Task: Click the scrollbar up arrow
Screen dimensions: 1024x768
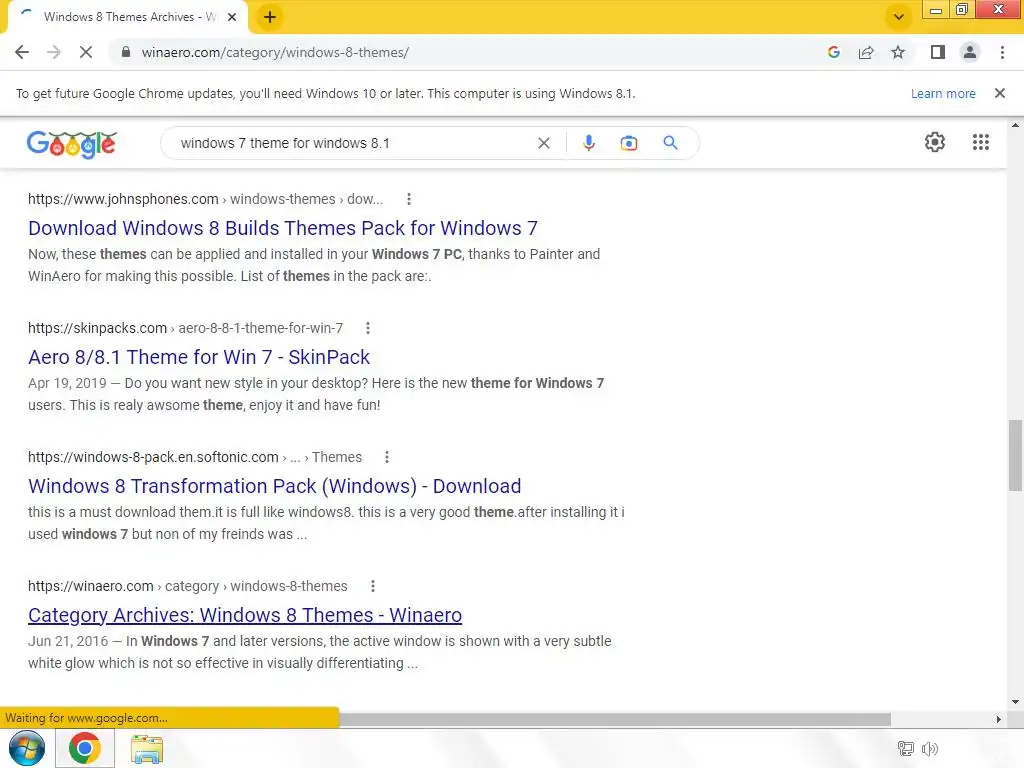Action: (x=1014, y=125)
